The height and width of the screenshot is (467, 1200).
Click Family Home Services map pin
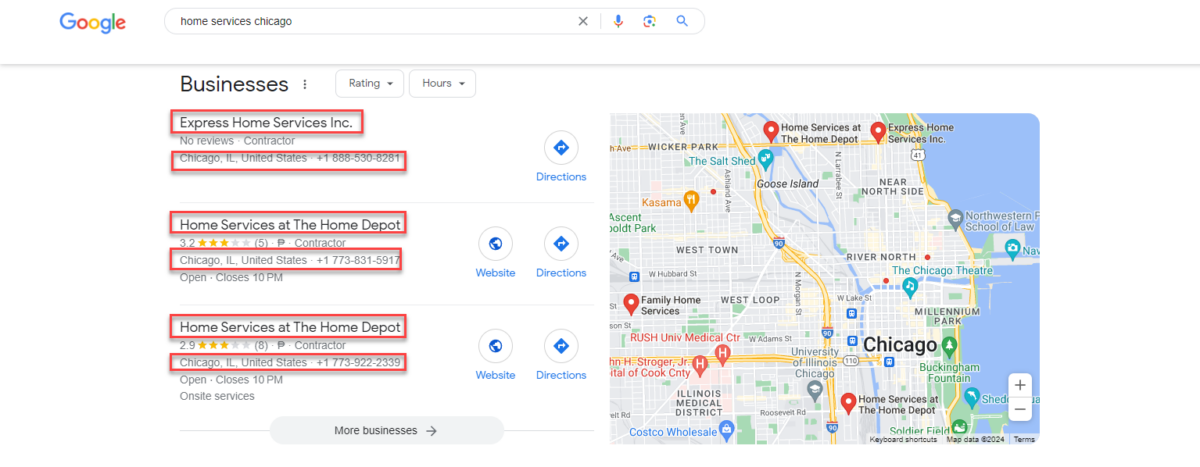click(x=631, y=303)
